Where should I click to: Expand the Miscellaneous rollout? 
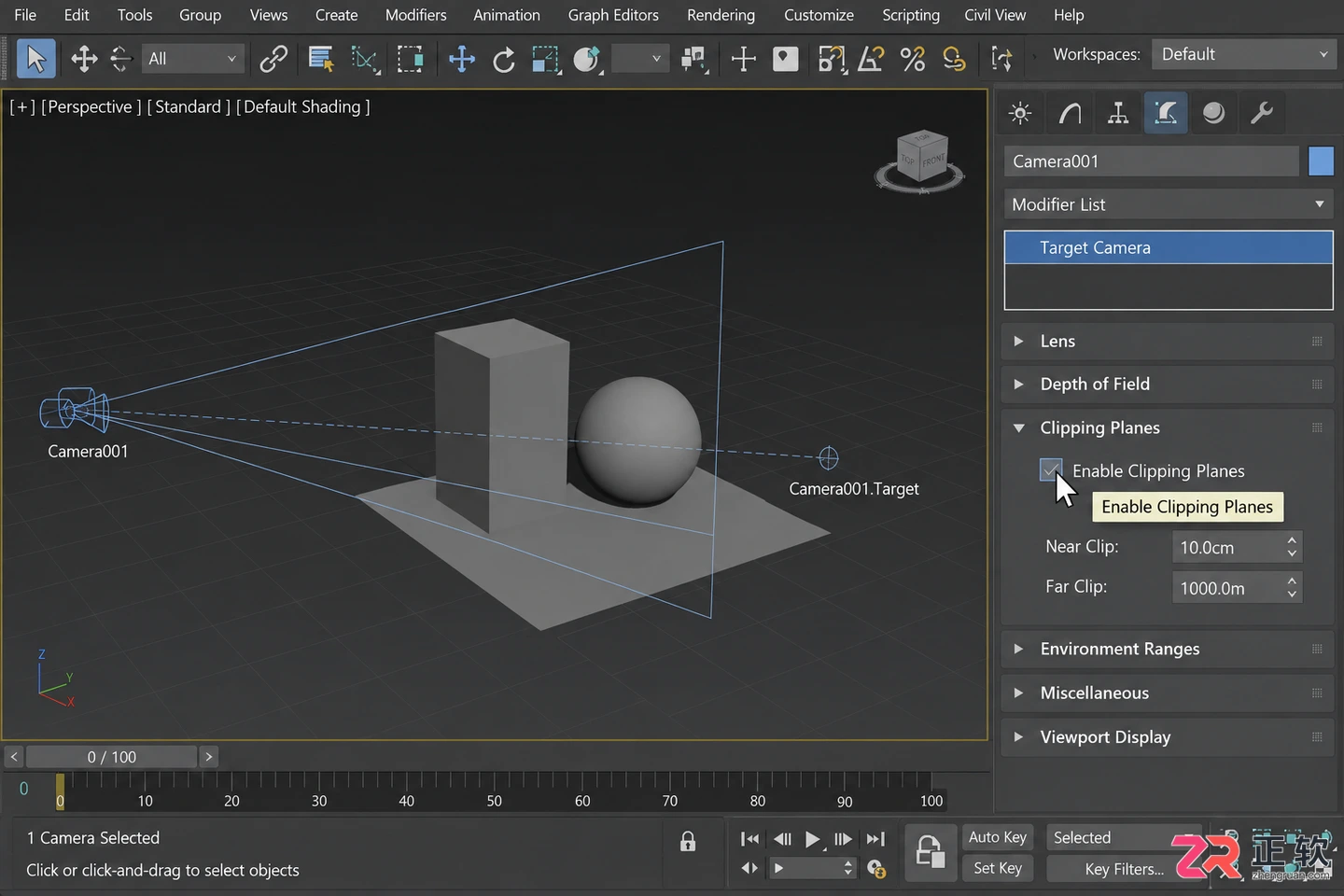point(1167,693)
